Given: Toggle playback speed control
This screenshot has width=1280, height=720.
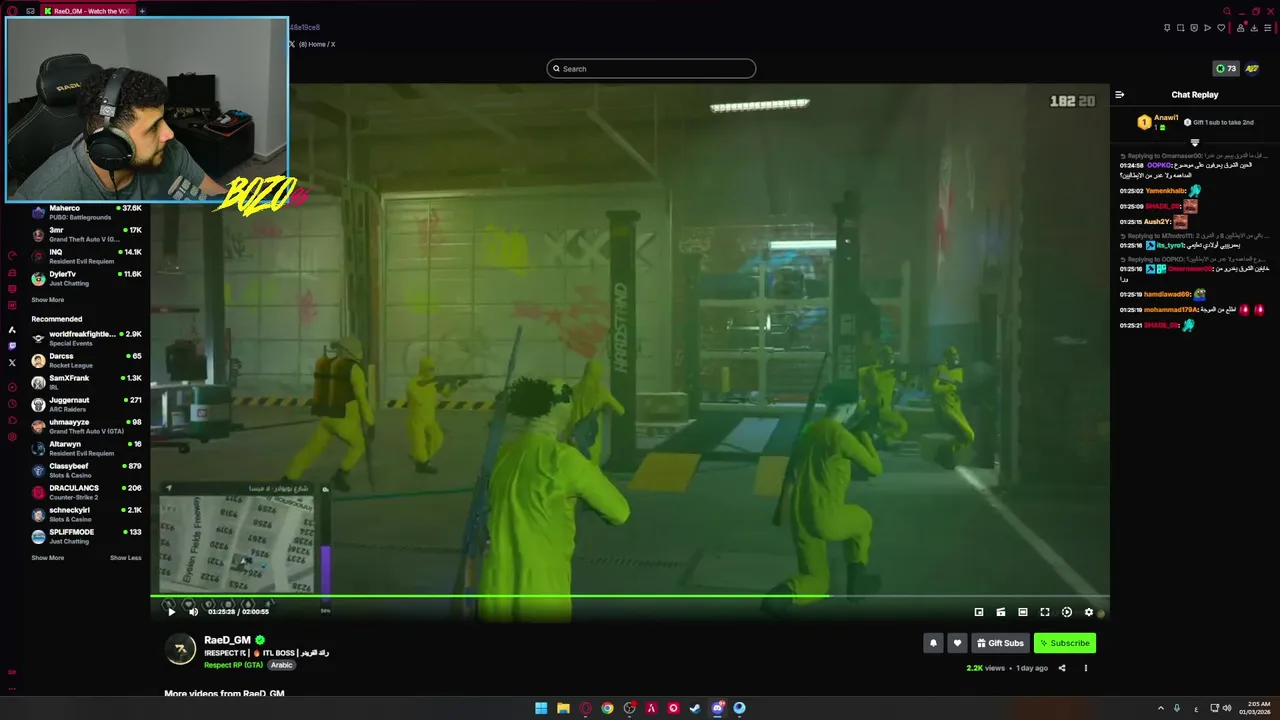Looking at the screenshot, I should click(1067, 612).
